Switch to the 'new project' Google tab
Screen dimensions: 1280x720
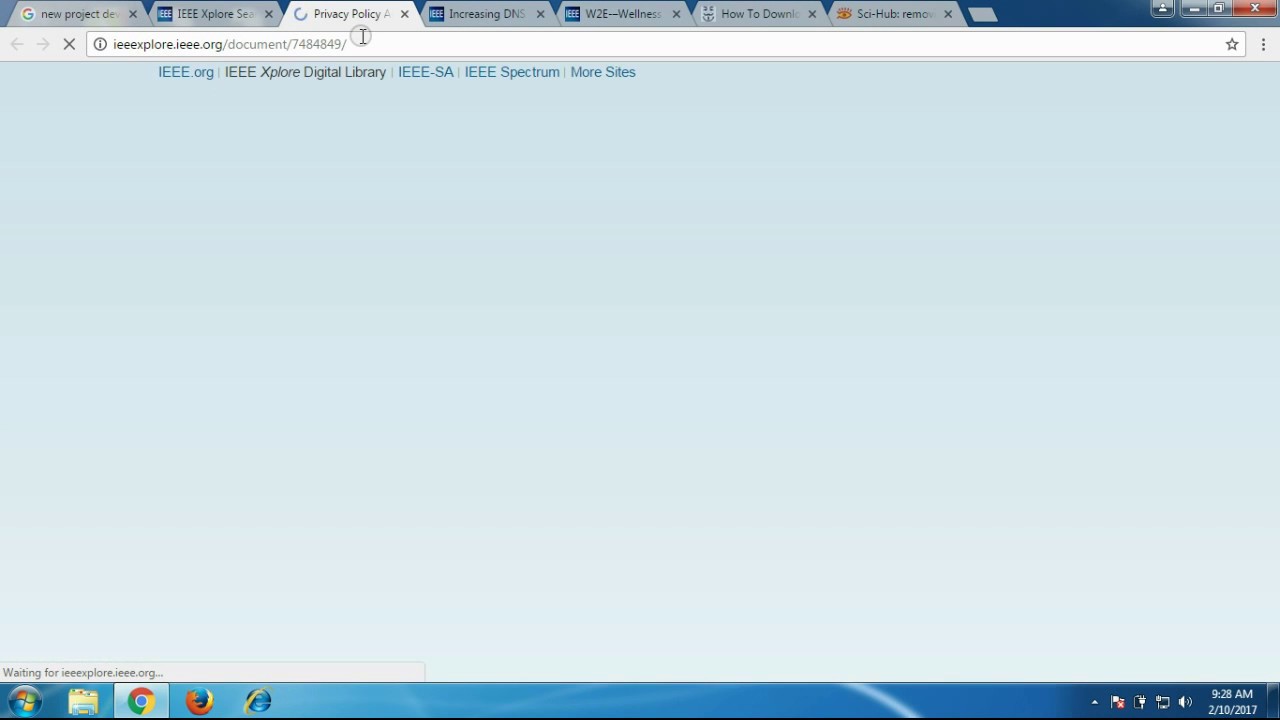pos(78,14)
